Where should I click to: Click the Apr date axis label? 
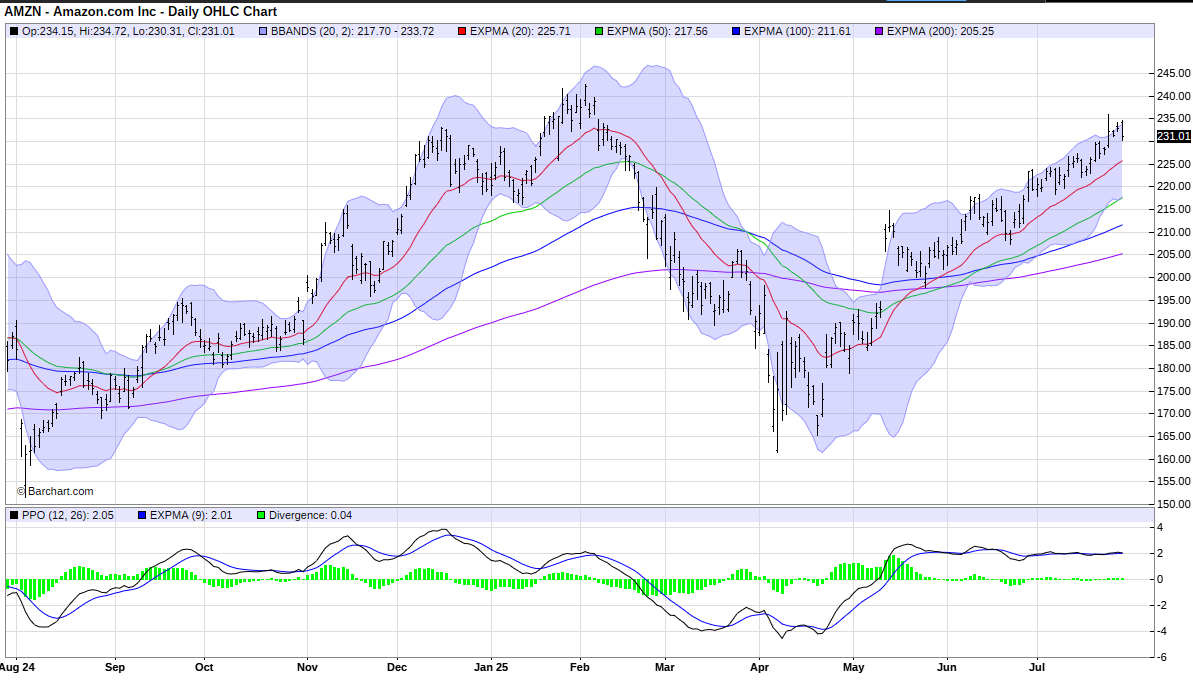(759, 667)
